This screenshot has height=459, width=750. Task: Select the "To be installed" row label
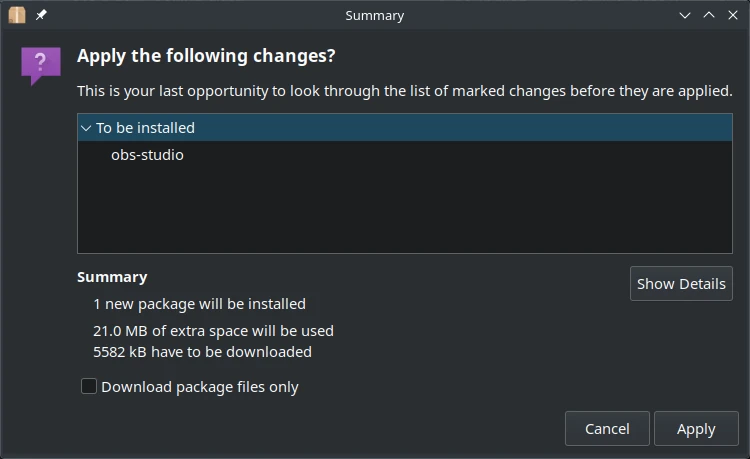(x=145, y=128)
